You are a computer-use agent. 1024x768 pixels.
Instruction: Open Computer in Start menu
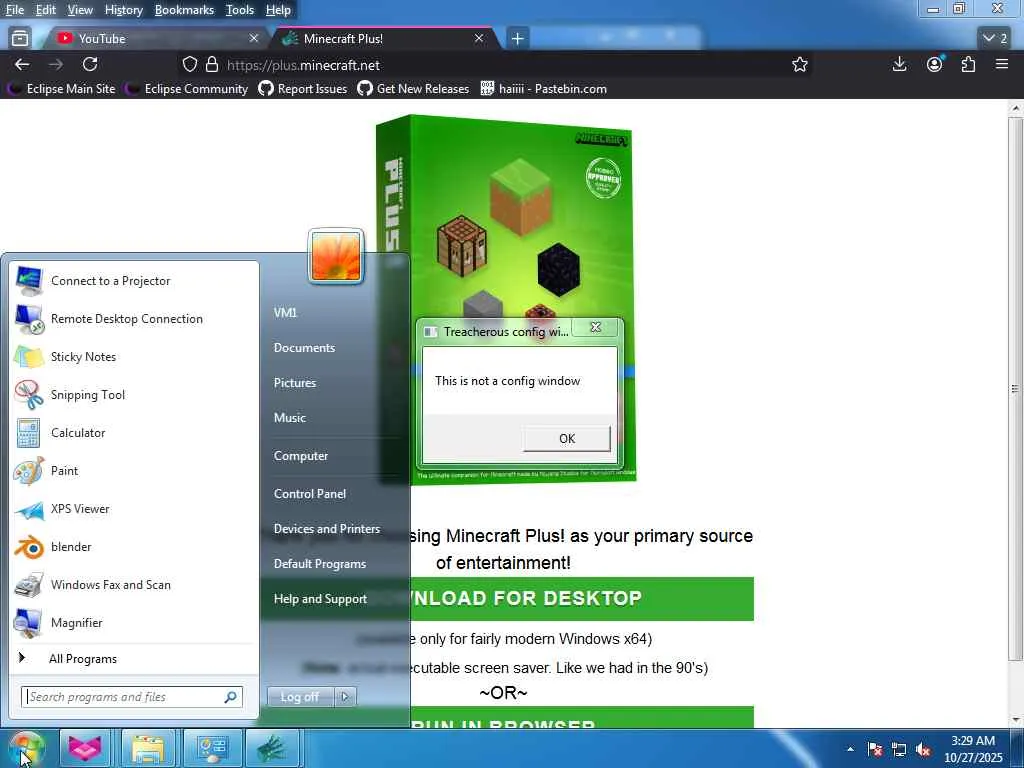pyautogui.click(x=300, y=456)
